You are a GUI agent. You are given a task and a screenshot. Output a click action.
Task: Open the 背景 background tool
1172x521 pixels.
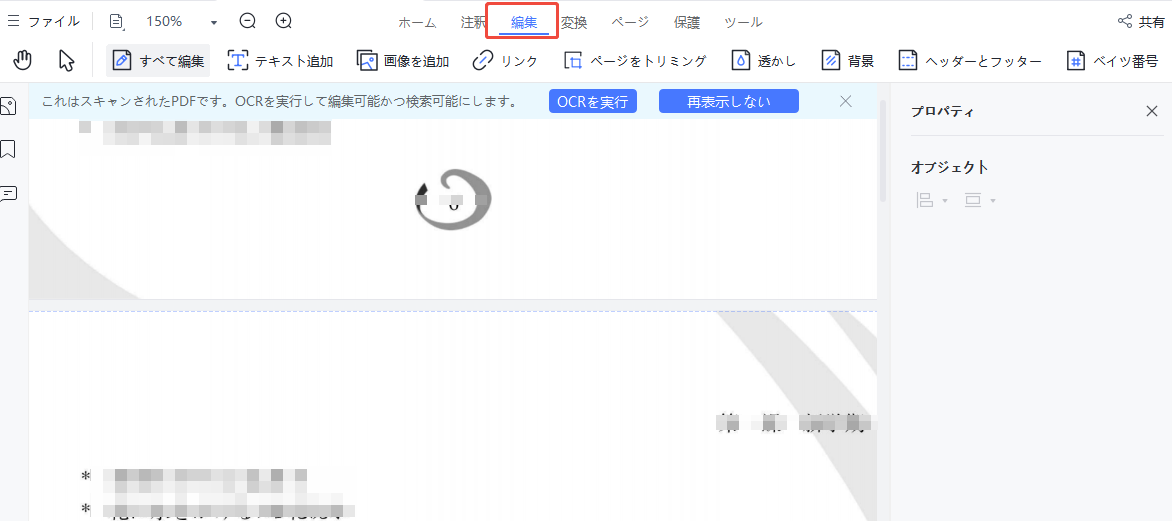(x=848, y=61)
